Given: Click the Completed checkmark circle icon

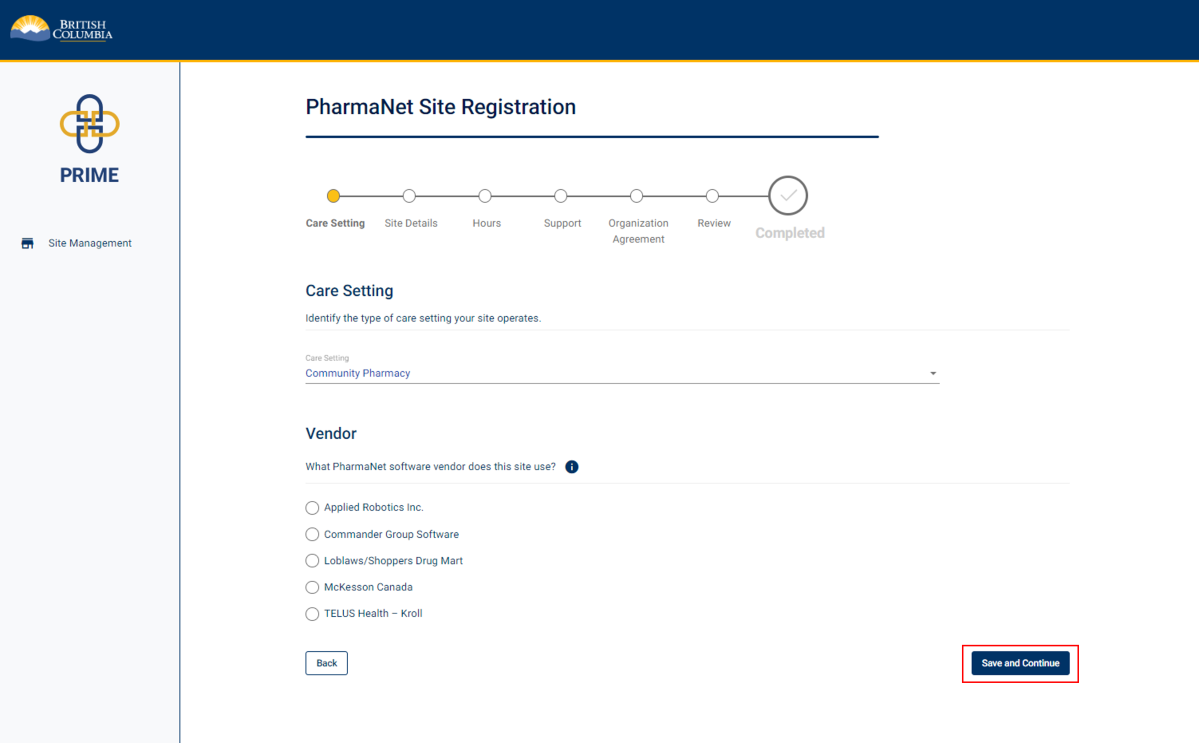Looking at the screenshot, I should tap(788, 196).
